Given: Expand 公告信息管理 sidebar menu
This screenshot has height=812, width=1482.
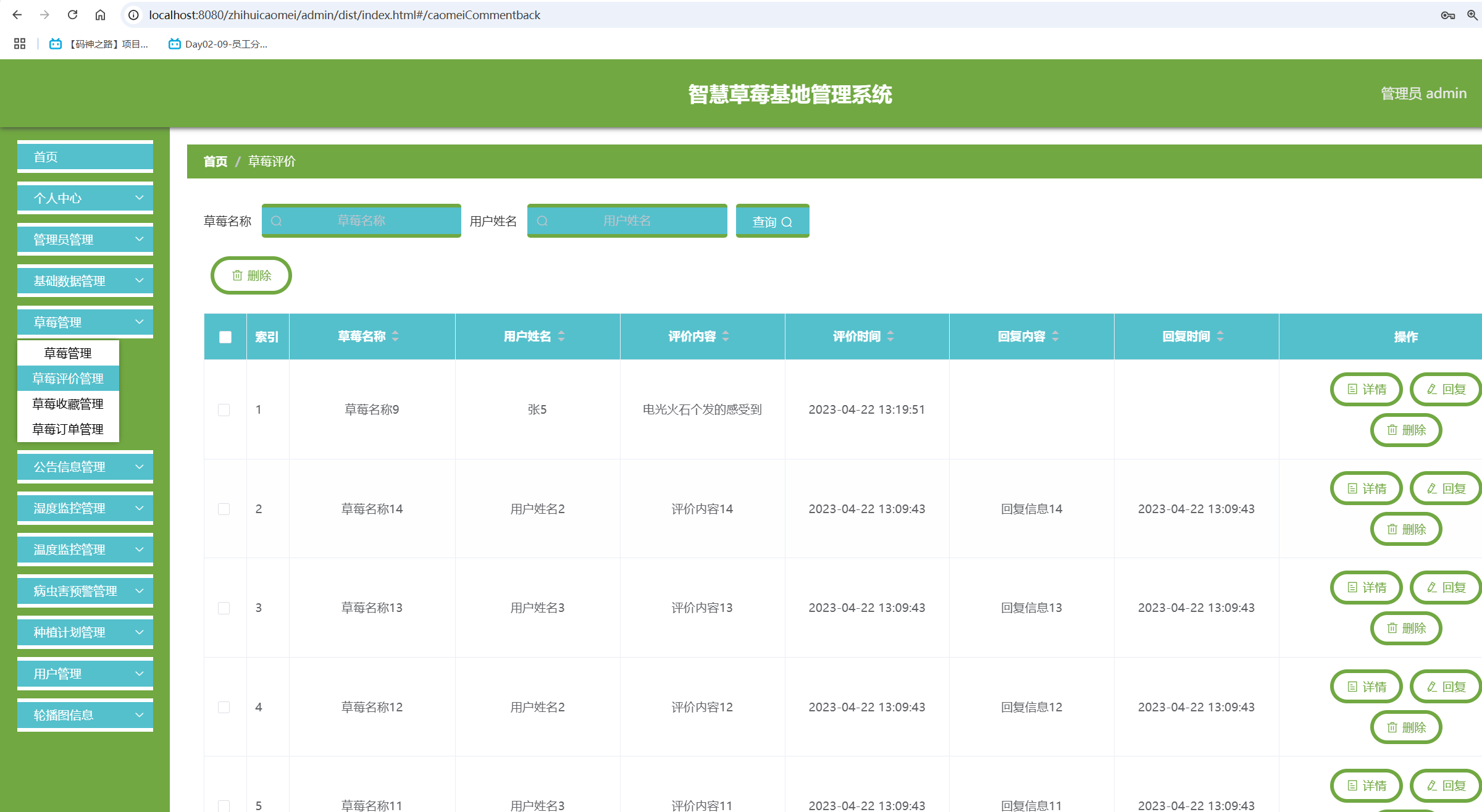Looking at the screenshot, I should pos(85,467).
